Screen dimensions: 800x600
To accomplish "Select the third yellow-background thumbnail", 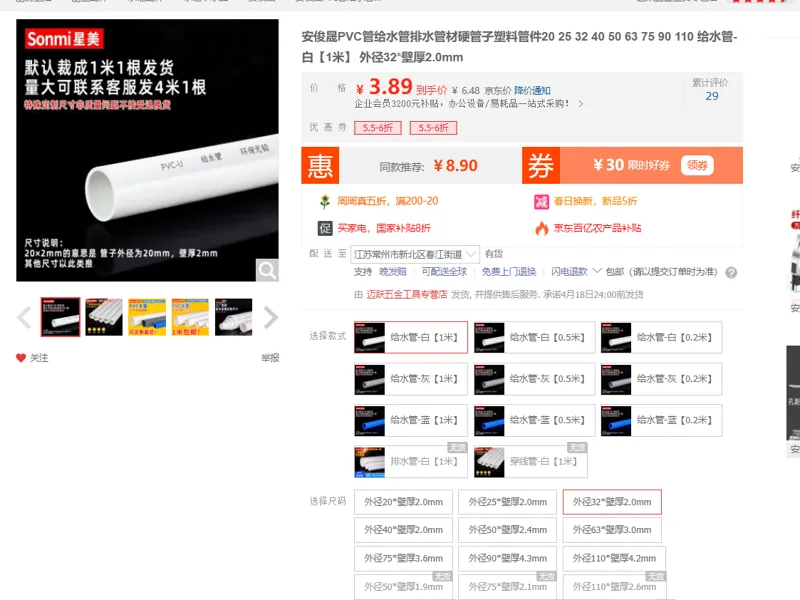I will pyautogui.click(x=147, y=317).
